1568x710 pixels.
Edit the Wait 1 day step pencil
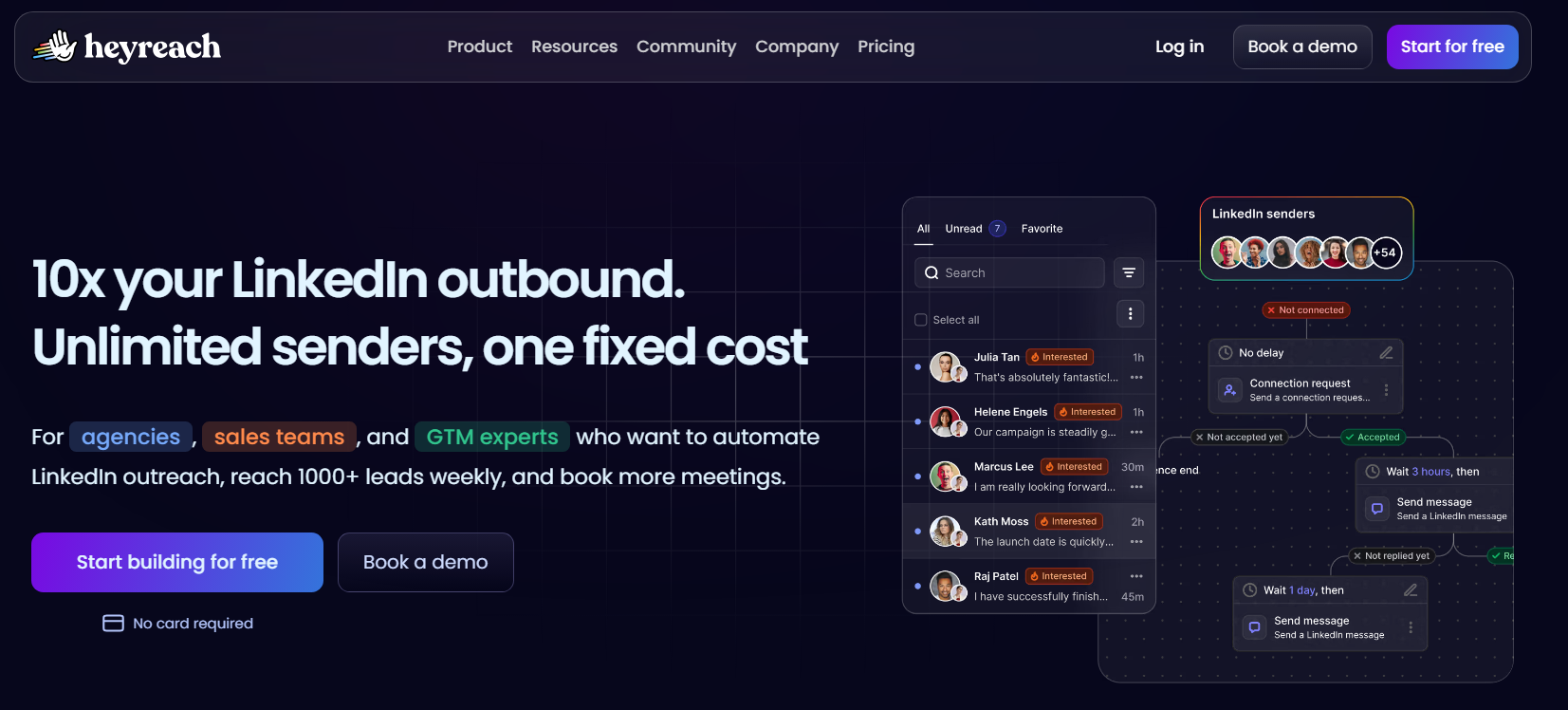(1411, 589)
